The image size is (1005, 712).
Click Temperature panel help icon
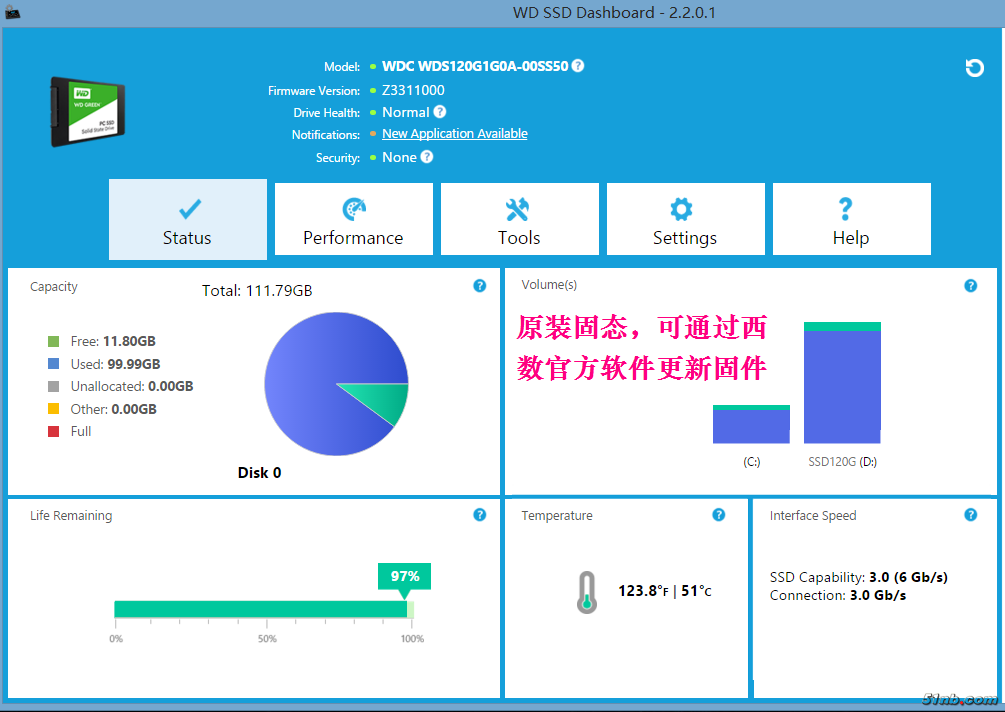pyautogui.click(x=719, y=515)
